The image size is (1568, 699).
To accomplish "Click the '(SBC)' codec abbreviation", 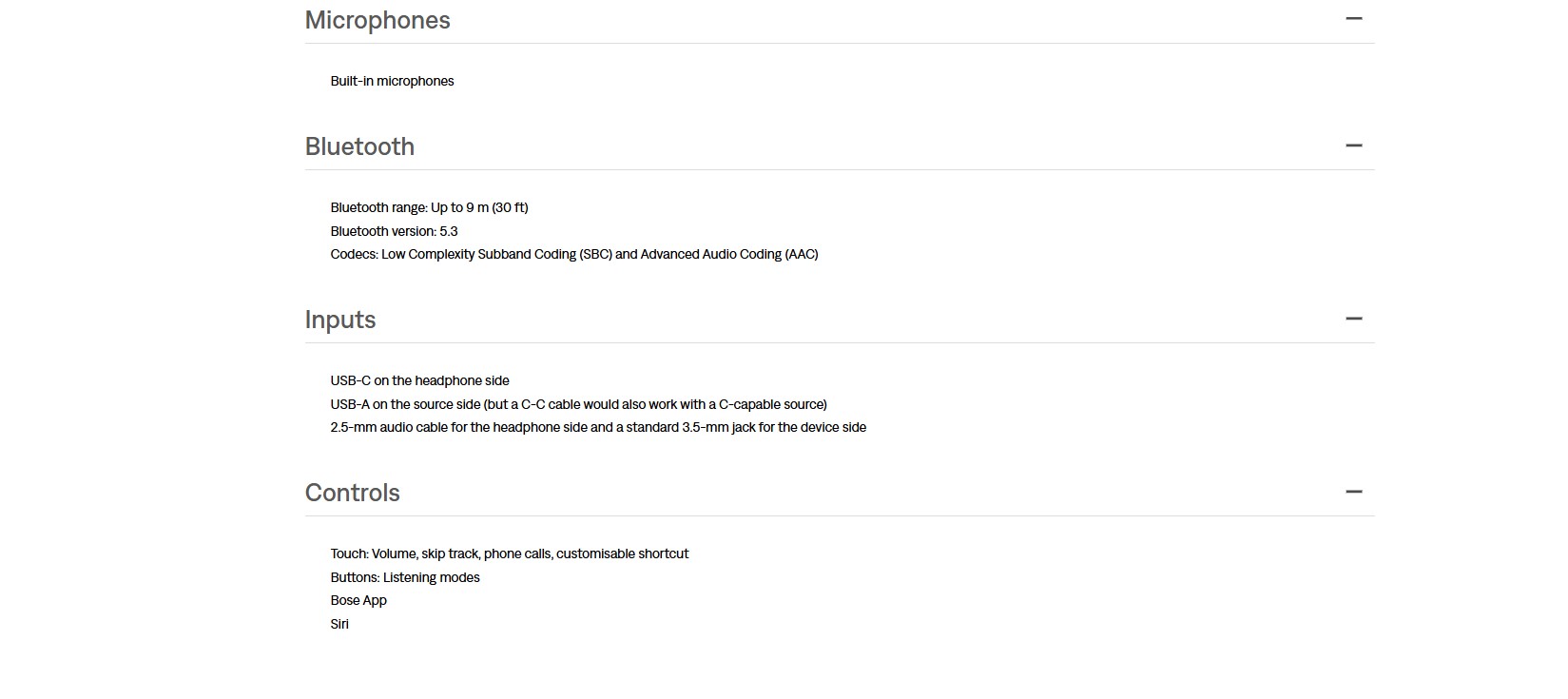I will tap(595, 254).
